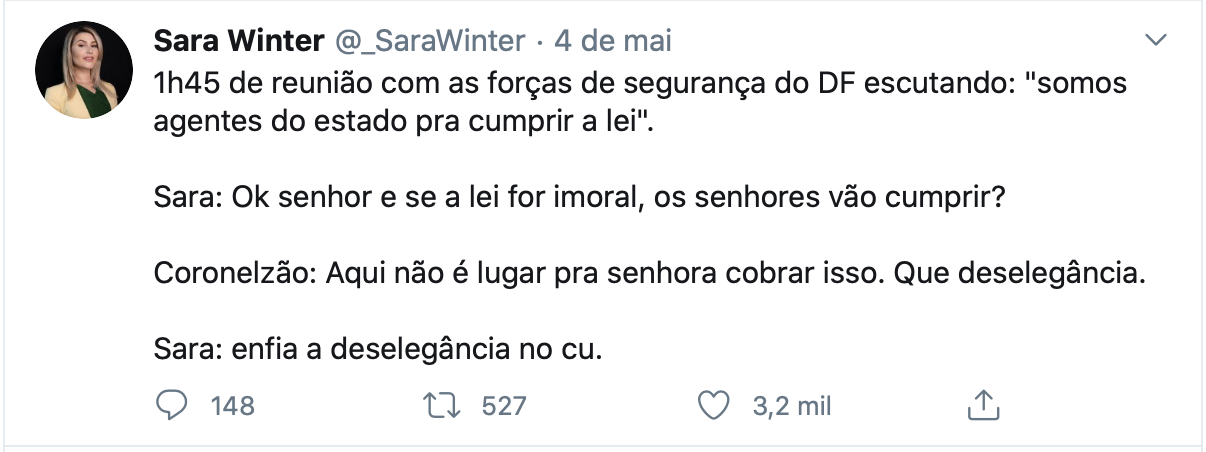The image size is (1206, 452).
Task: Click the 3,2 mil likes count
Action: click(791, 406)
